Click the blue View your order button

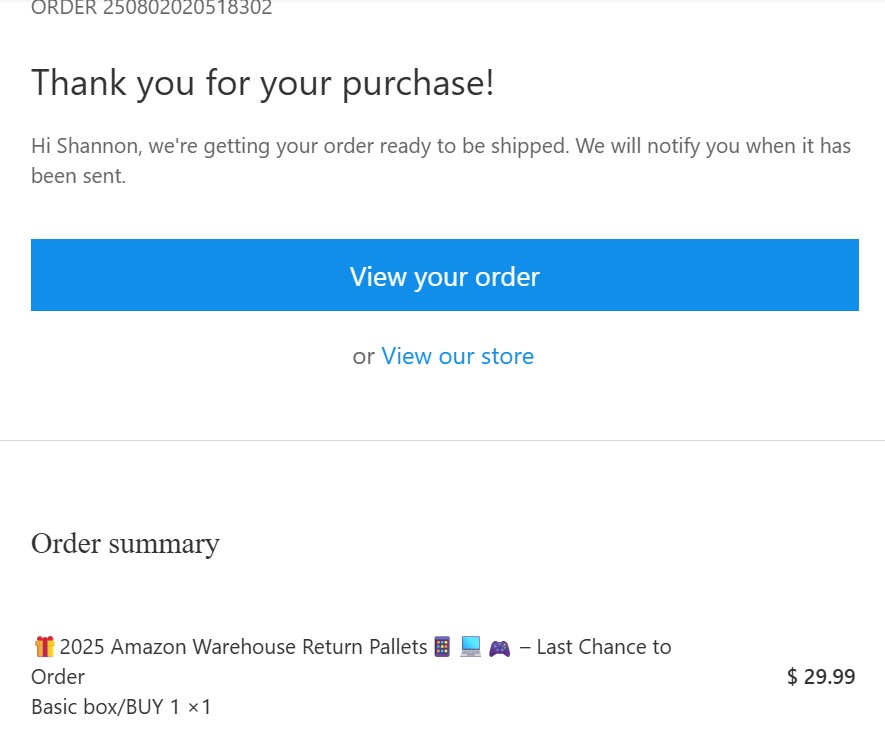(445, 275)
